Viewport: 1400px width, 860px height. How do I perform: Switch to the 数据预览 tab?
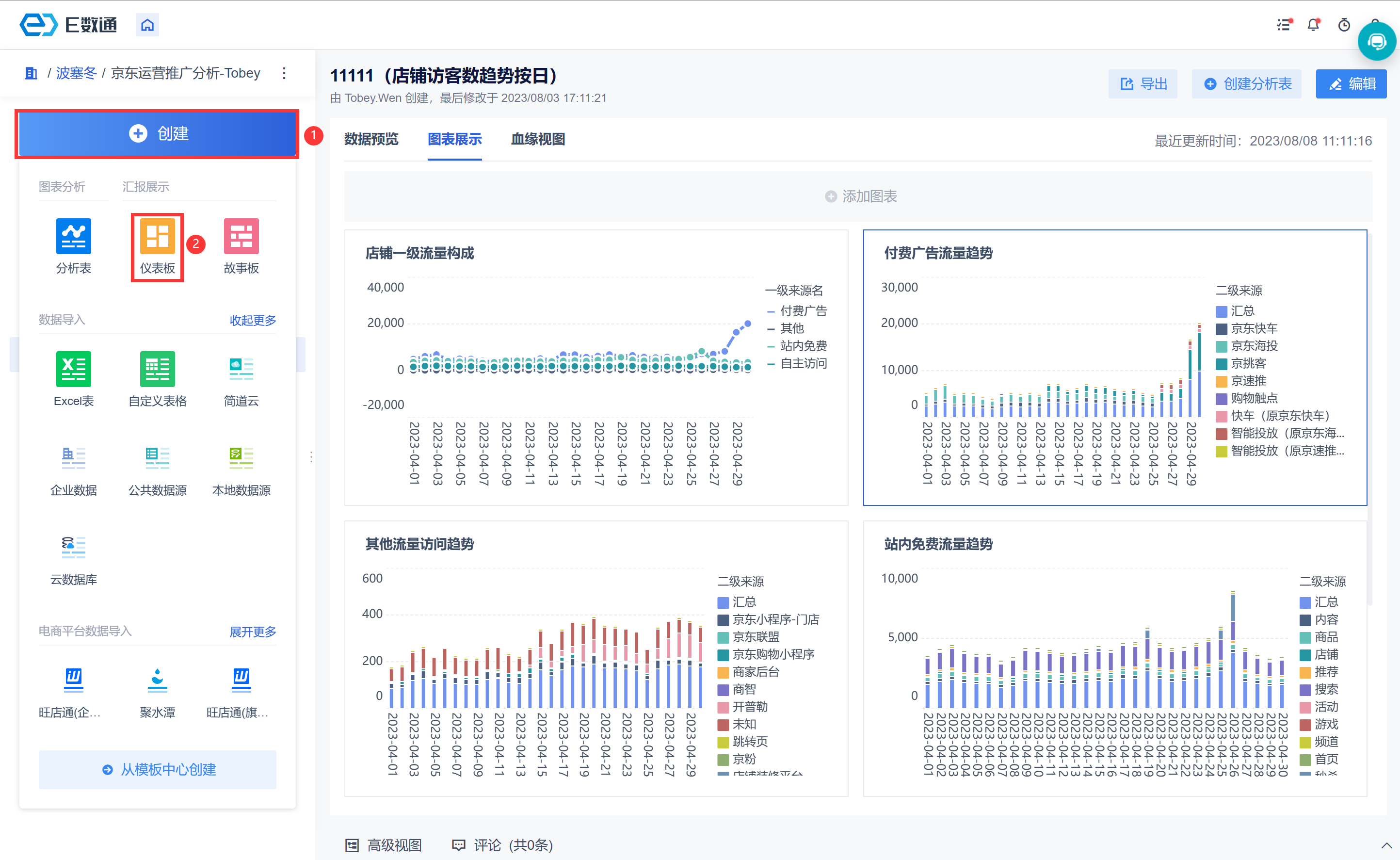point(371,139)
